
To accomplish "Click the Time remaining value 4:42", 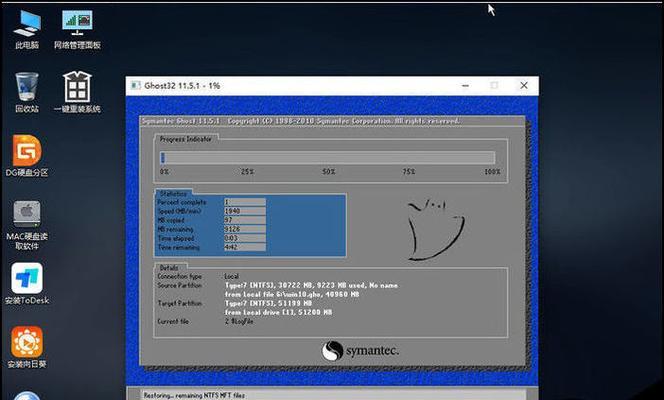I will (245, 247).
